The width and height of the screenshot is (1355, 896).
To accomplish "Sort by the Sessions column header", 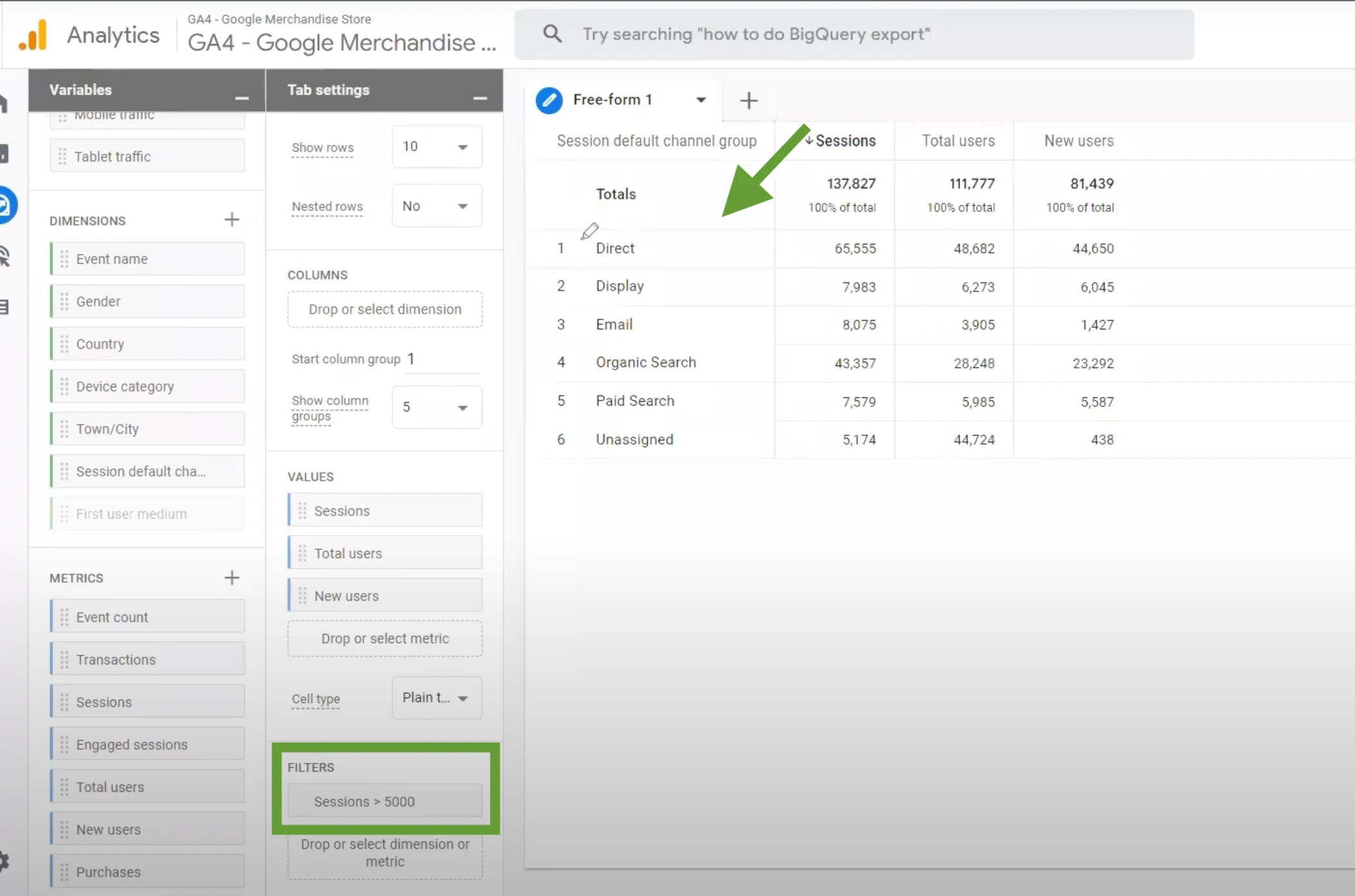I will tap(845, 140).
